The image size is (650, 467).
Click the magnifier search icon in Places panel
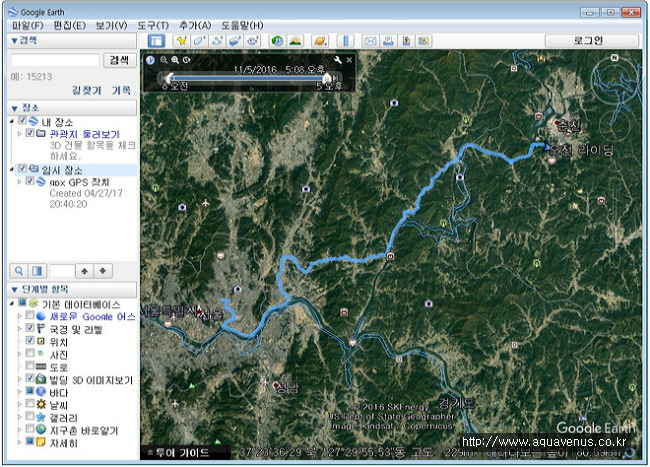coord(19,271)
